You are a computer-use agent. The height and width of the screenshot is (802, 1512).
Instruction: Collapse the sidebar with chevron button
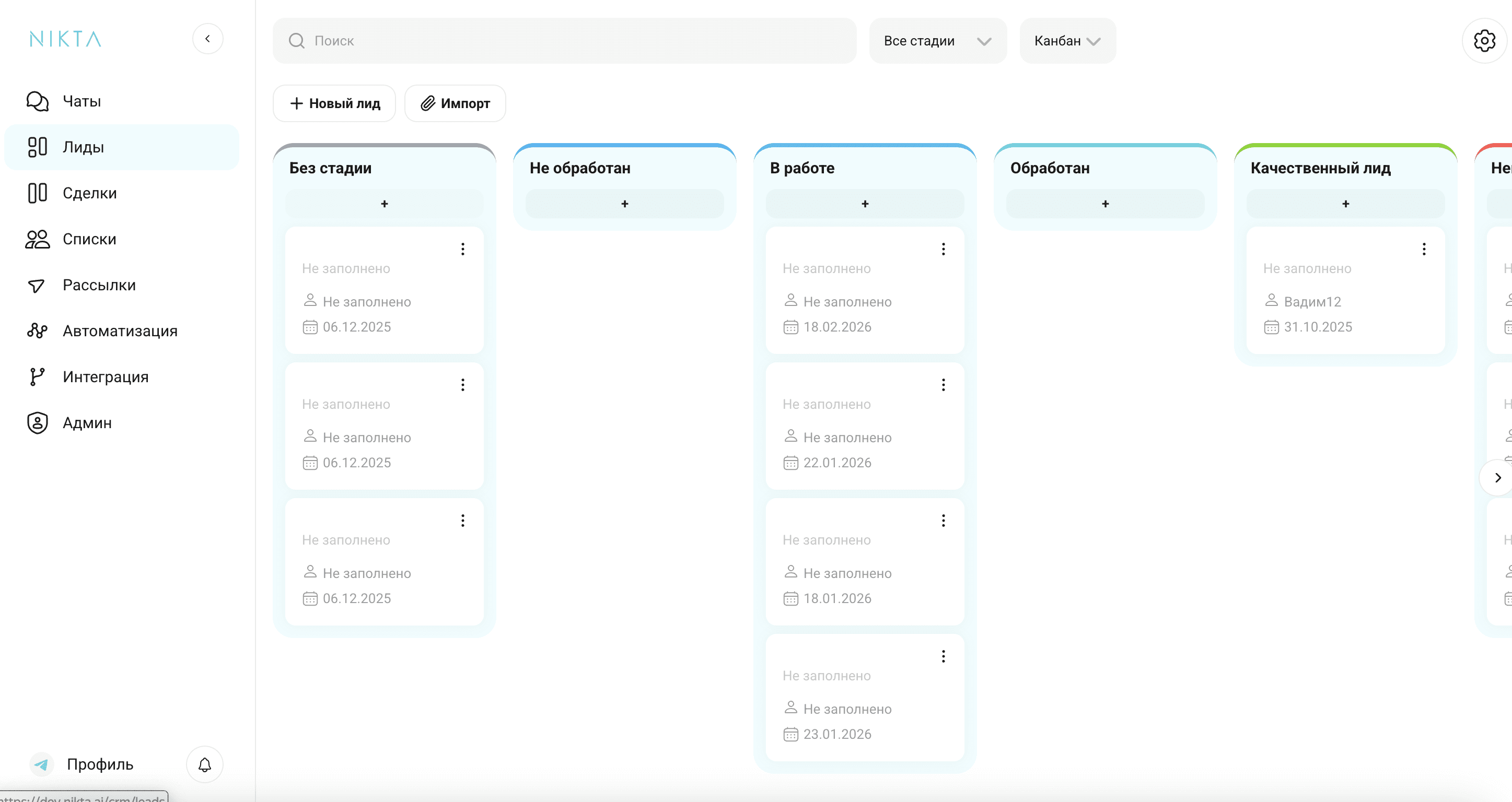tap(208, 39)
